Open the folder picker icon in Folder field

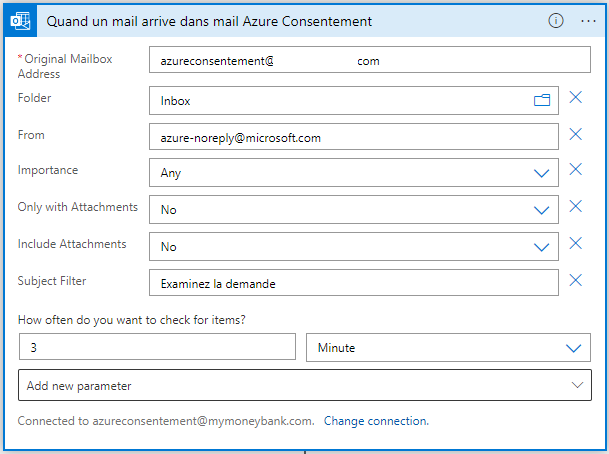click(542, 100)
